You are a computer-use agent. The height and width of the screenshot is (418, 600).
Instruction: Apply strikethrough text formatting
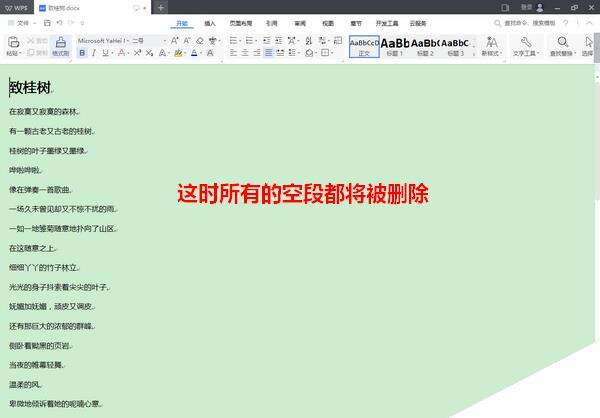tap(121, 53)
